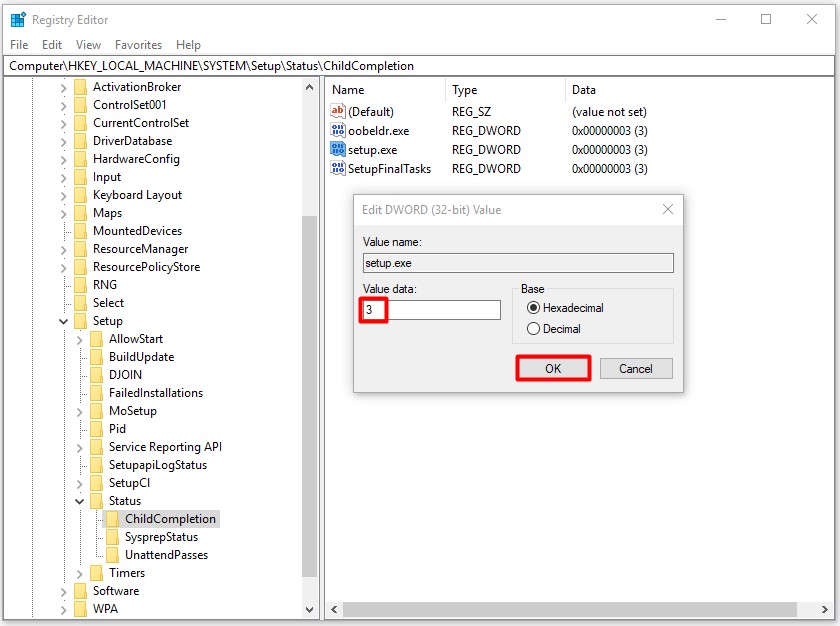Click the DriverDatabase folder icon
This screenshot has width=840, height=626.
point(80,141)
